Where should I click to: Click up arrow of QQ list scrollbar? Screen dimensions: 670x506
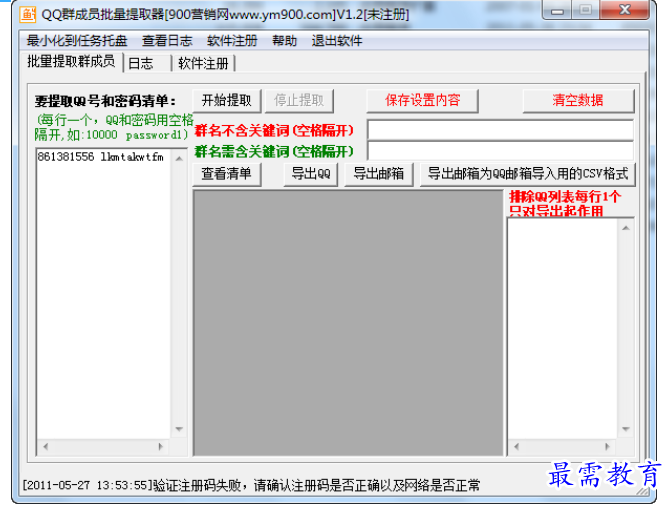(x=179, y=159)
